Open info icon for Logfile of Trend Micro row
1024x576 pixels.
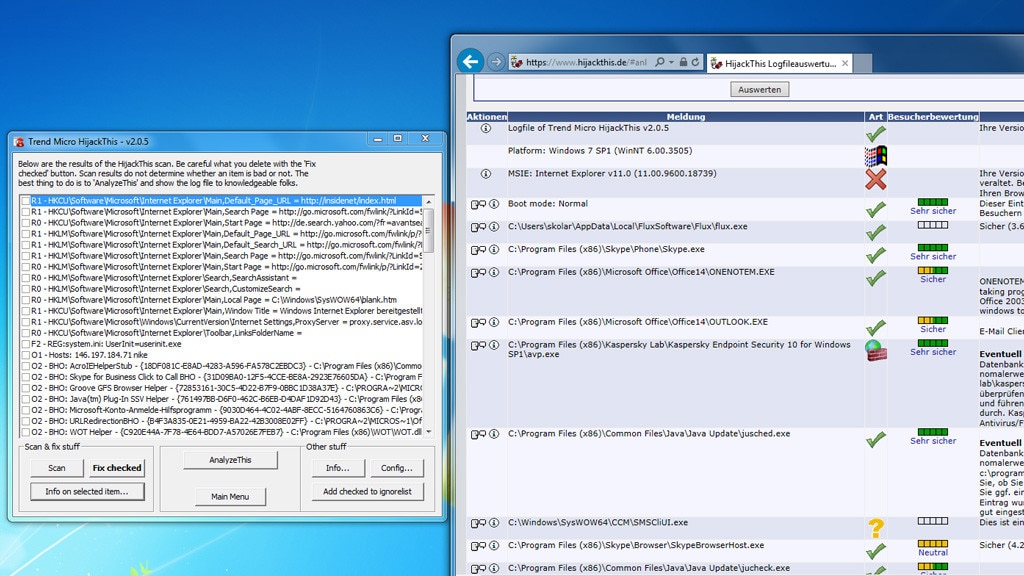(485, 129)
